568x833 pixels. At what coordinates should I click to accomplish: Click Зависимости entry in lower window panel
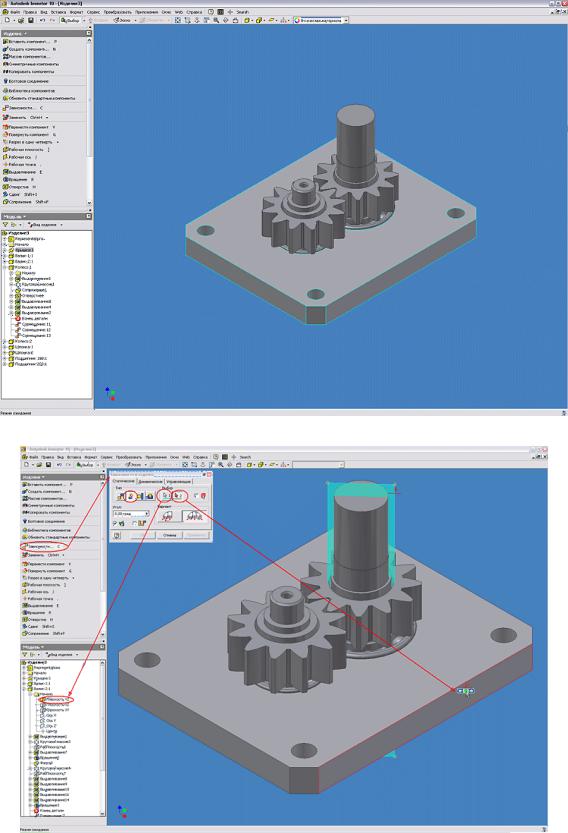click(x=41, y=546)
